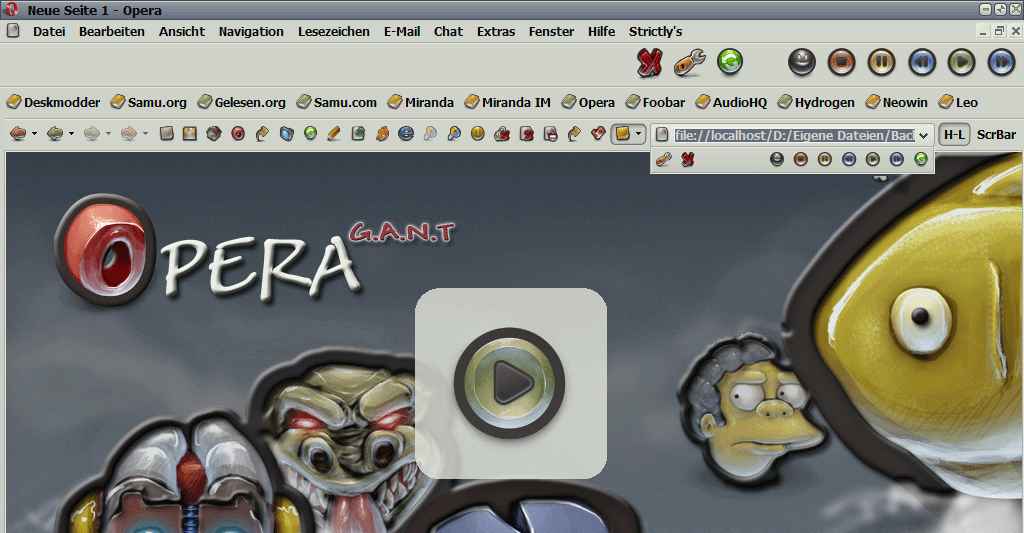Open the Bearbeiten menu
Viewport: 1024px width, 533px height.
pos(112,31)
